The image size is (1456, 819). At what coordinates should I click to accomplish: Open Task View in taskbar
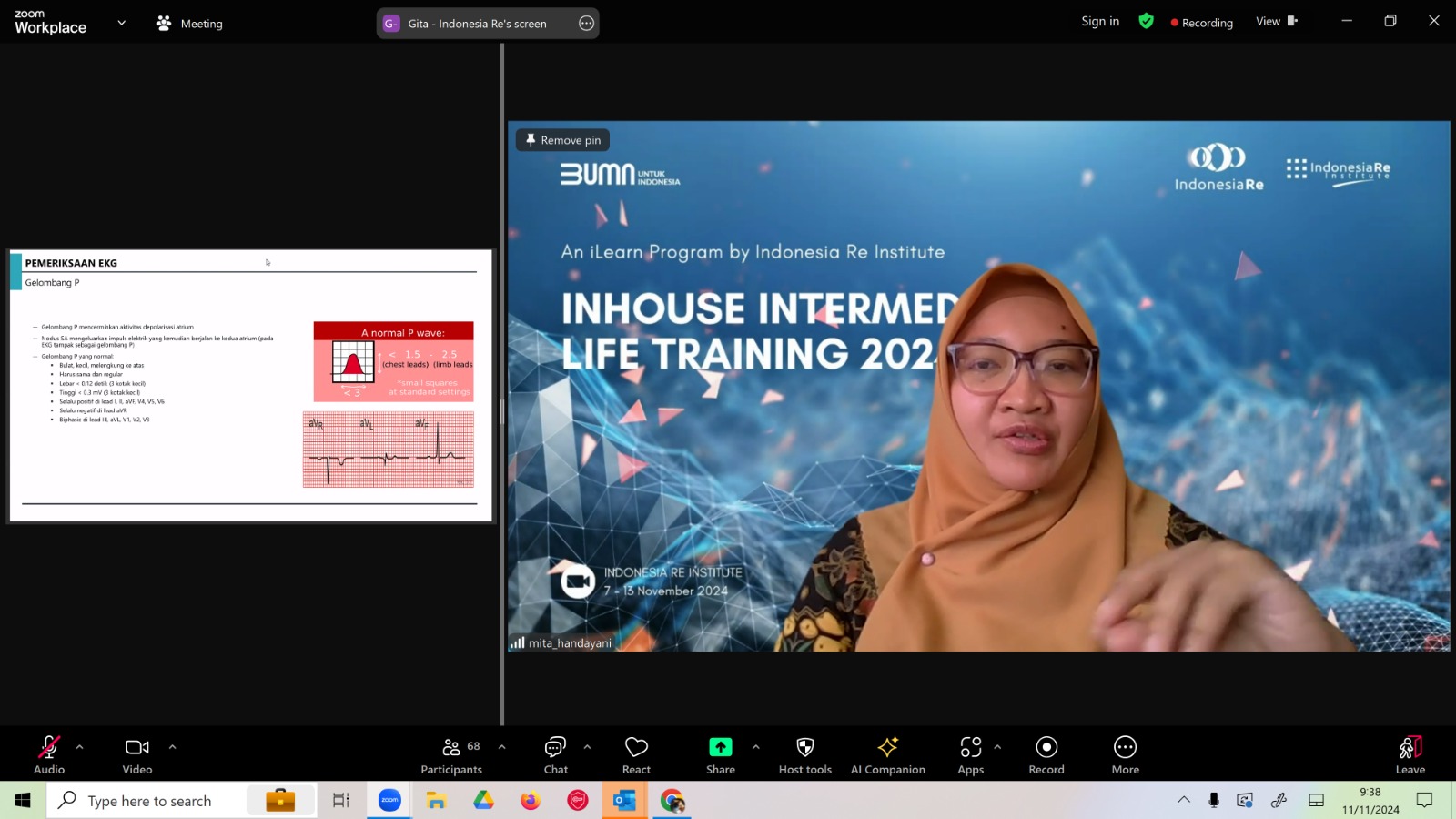[x=341, y=801]
